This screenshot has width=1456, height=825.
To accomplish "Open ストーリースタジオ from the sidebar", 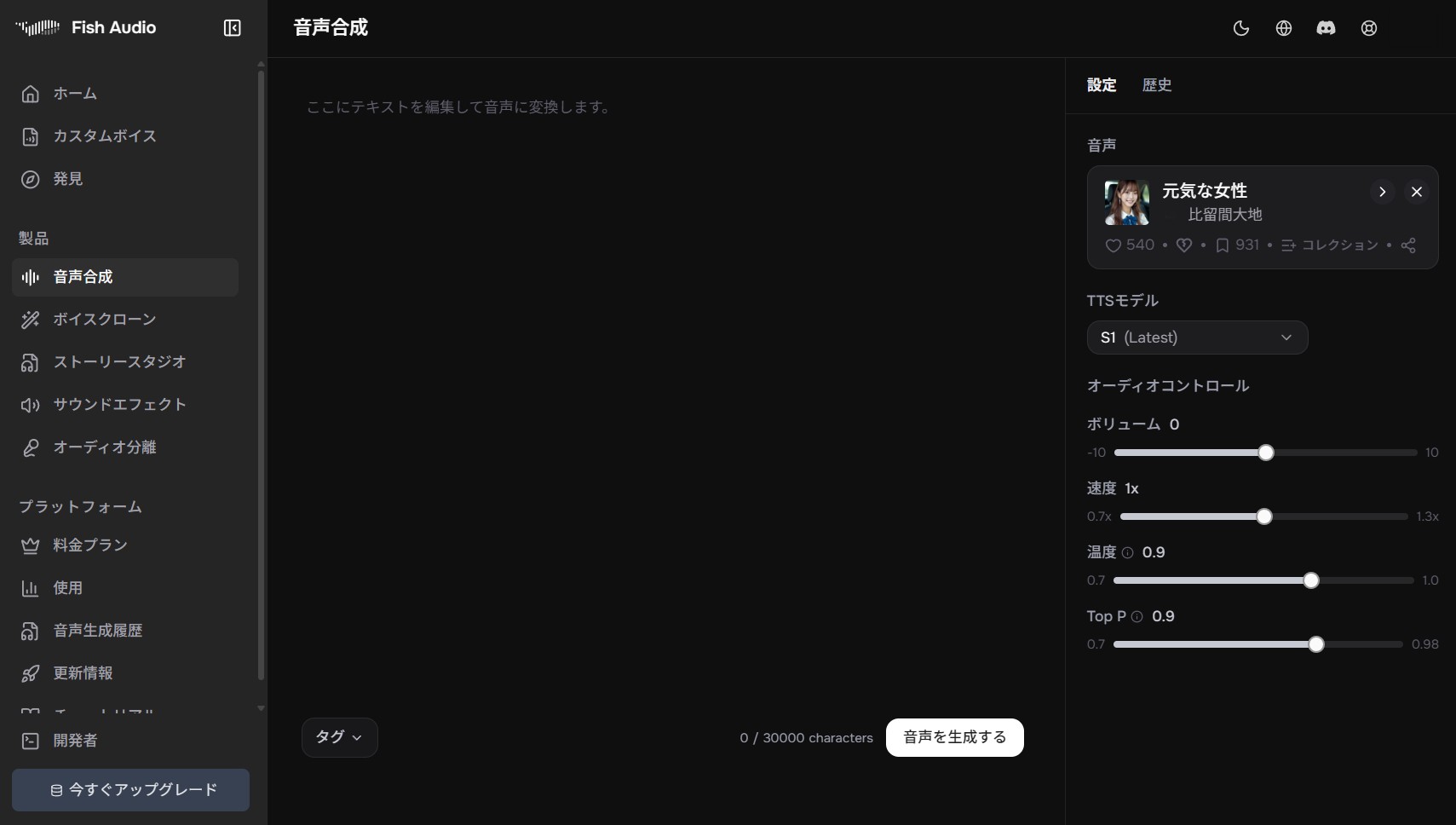I will (119, 362).
